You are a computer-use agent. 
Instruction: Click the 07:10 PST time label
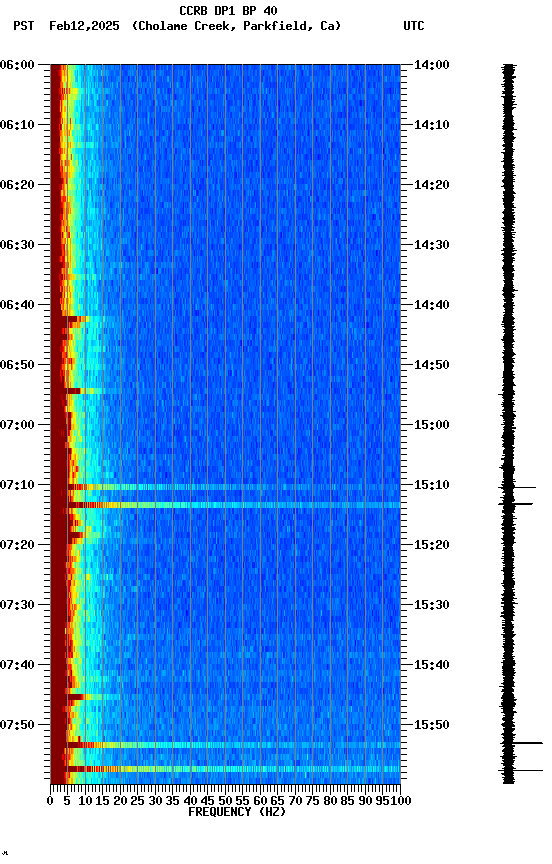coord(17,485)
